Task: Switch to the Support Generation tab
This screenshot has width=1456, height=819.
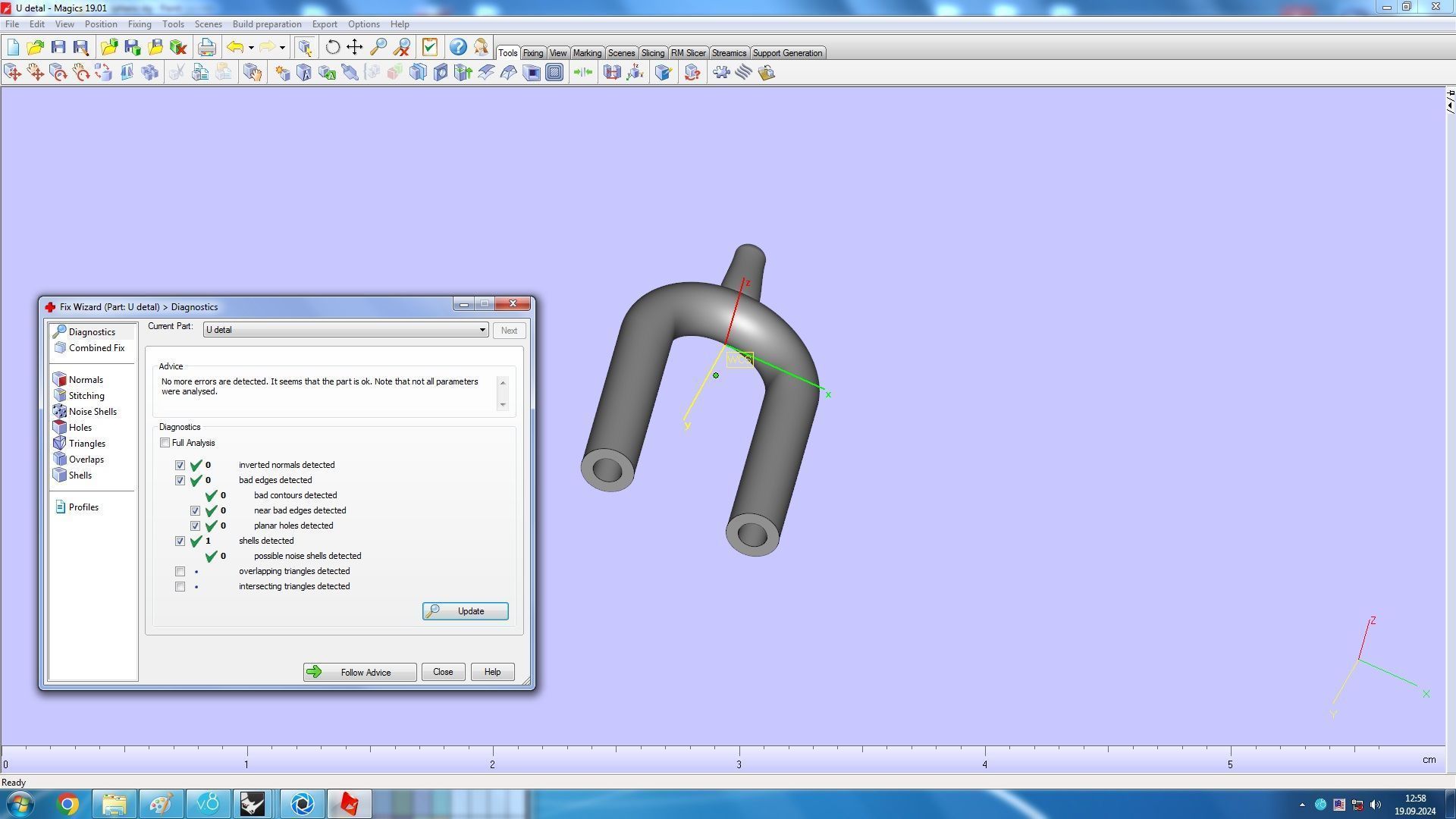Action: click(x=787, y=53)
